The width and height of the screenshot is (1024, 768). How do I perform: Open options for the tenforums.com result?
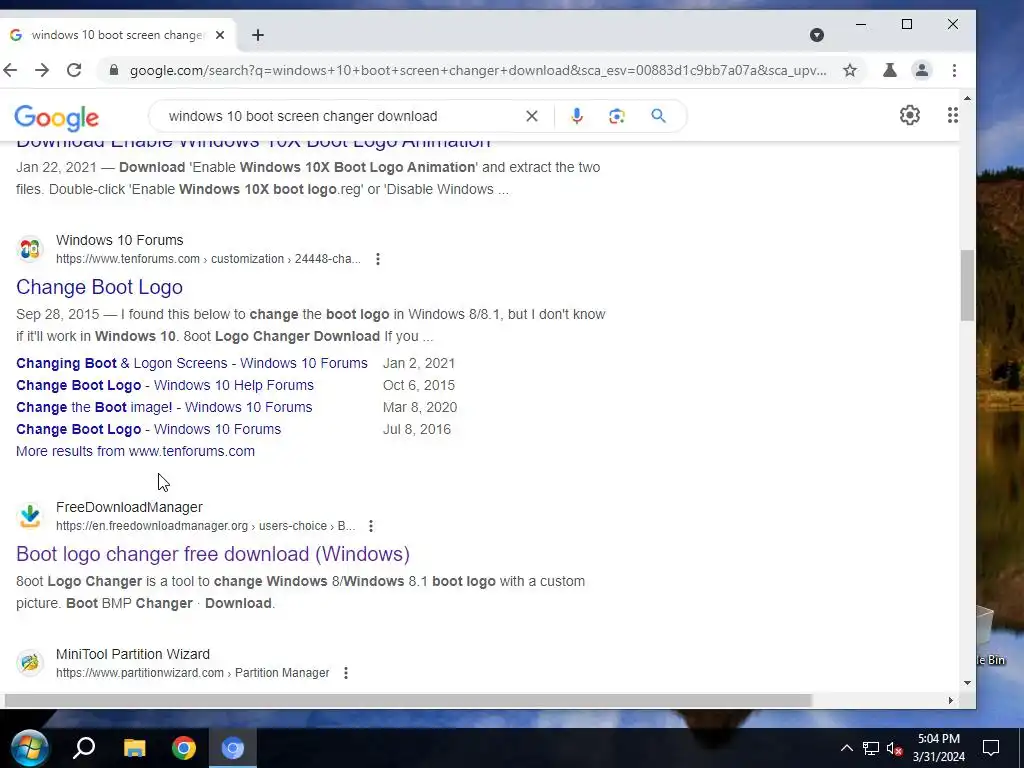[x=377, y=259]
